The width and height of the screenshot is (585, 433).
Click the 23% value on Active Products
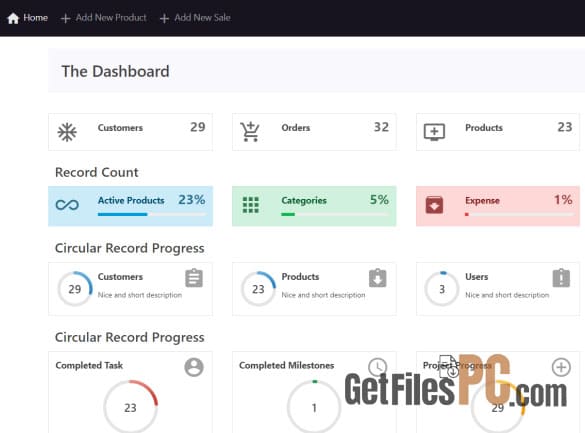click(191, 200)
